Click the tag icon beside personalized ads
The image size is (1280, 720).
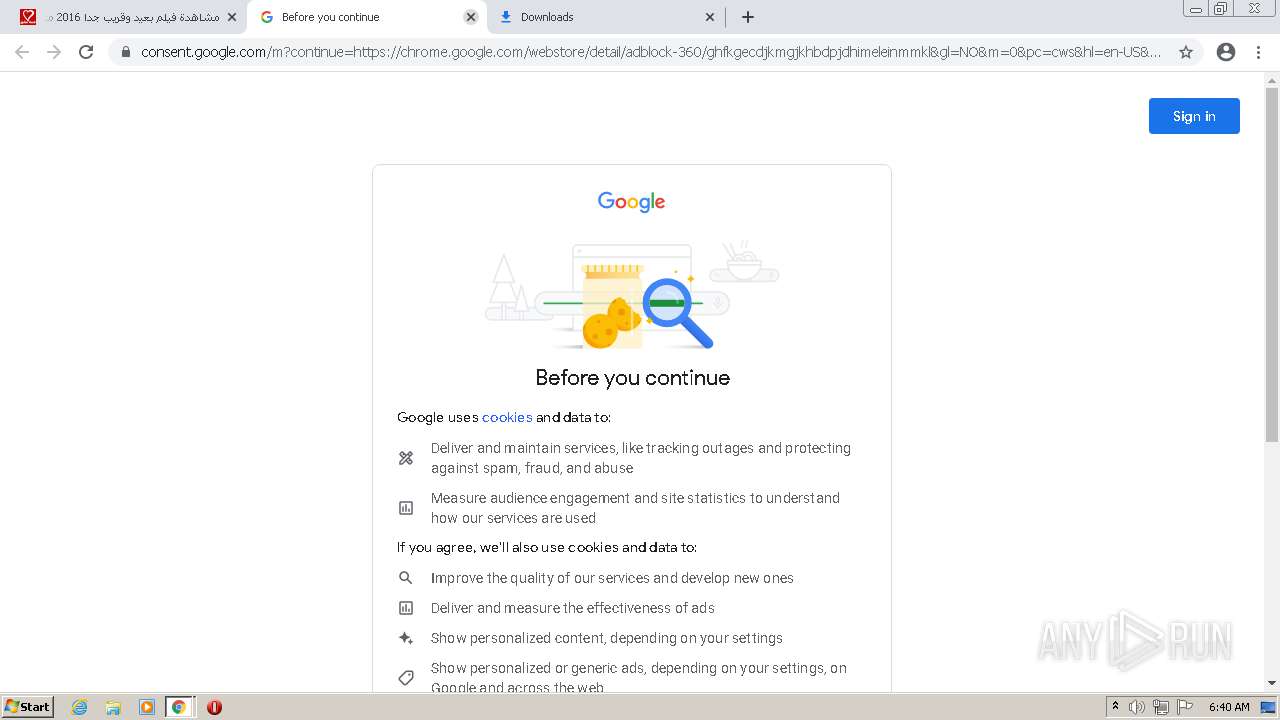[406, 678]
